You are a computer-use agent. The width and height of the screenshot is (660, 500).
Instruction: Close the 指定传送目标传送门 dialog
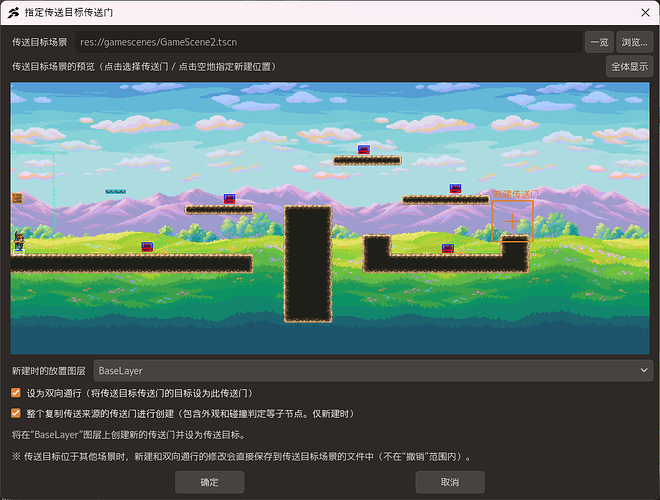(645, 13)
